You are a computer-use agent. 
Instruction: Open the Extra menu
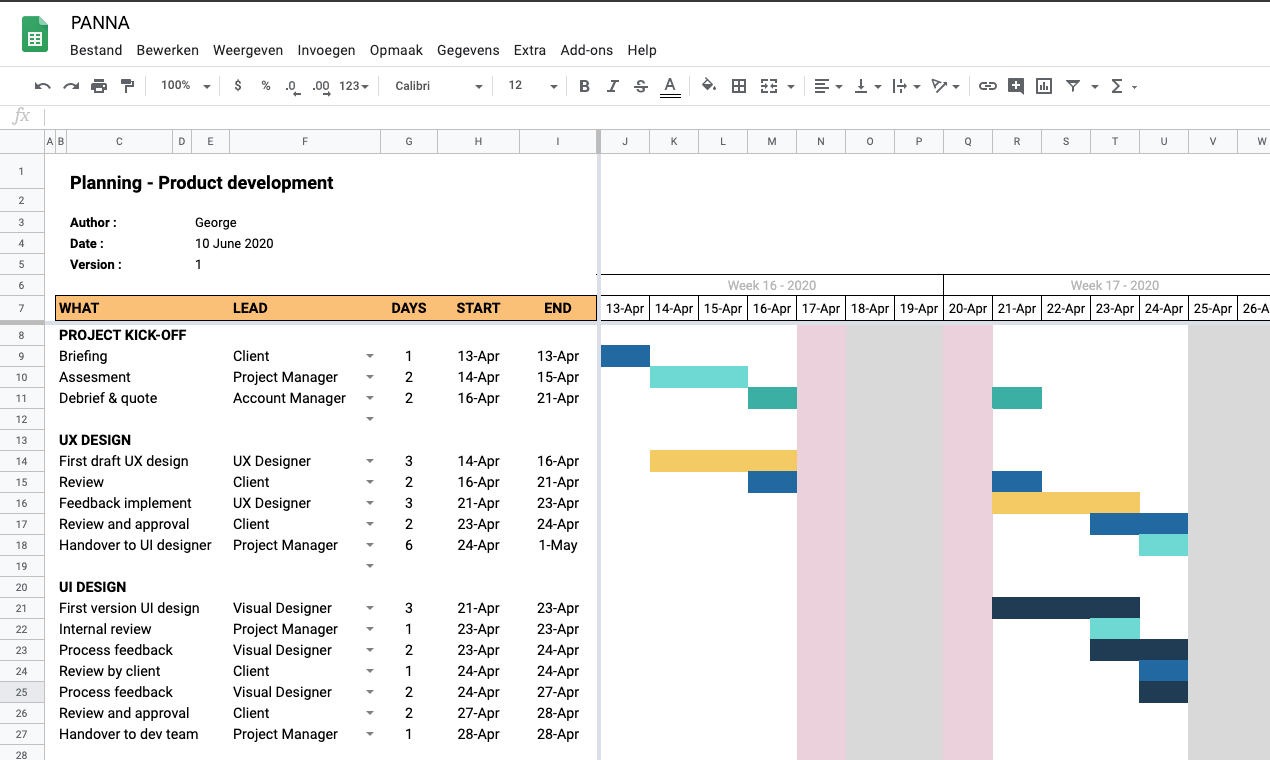pos(530,50)
